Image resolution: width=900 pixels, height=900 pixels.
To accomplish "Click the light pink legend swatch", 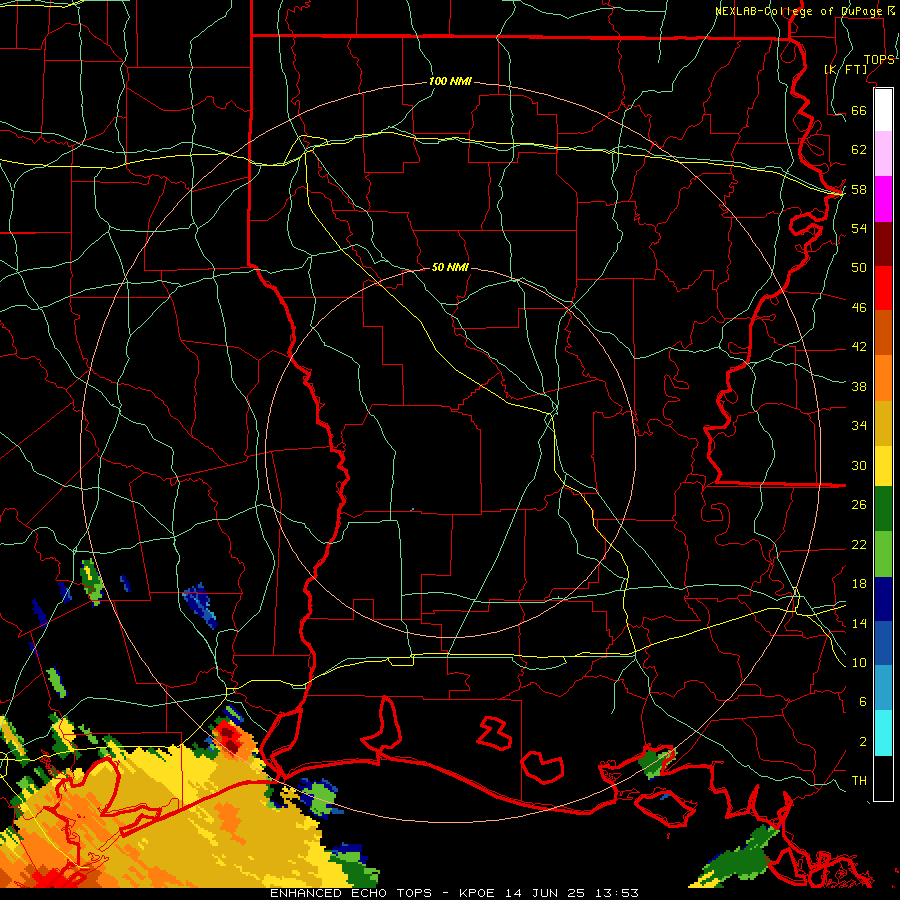I will click(883, 154).
